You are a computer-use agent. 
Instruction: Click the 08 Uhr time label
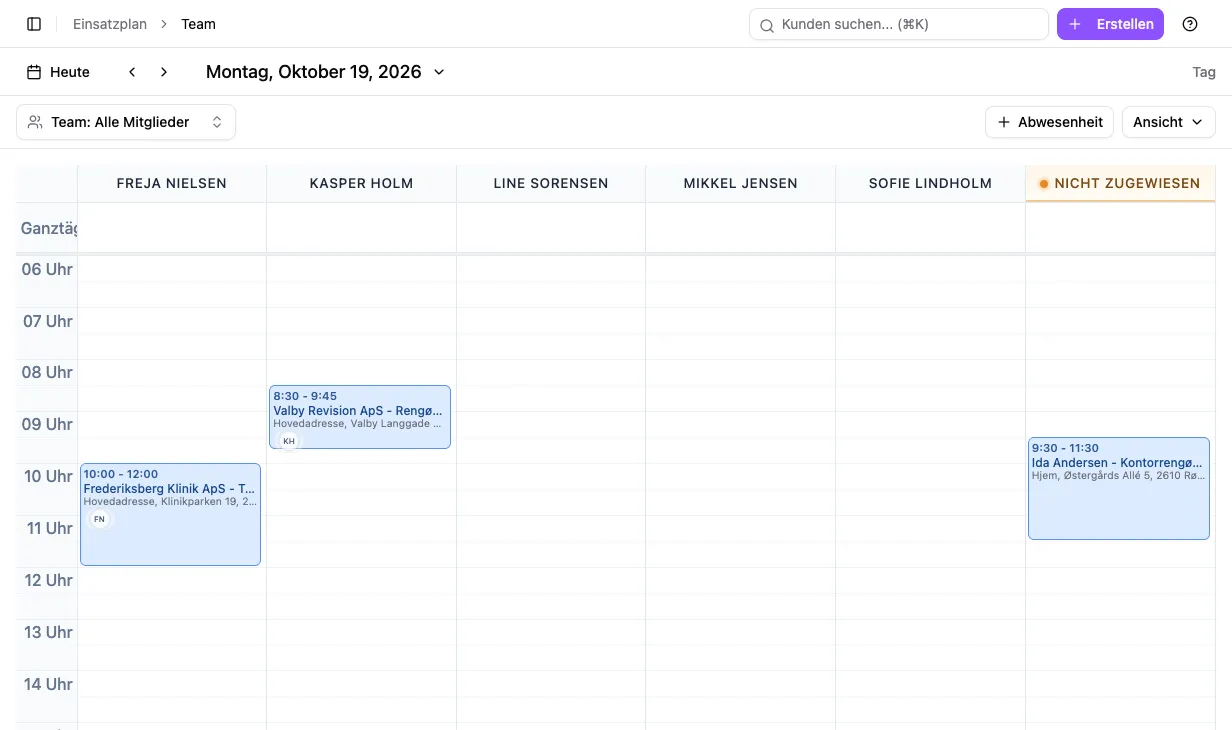47,373
